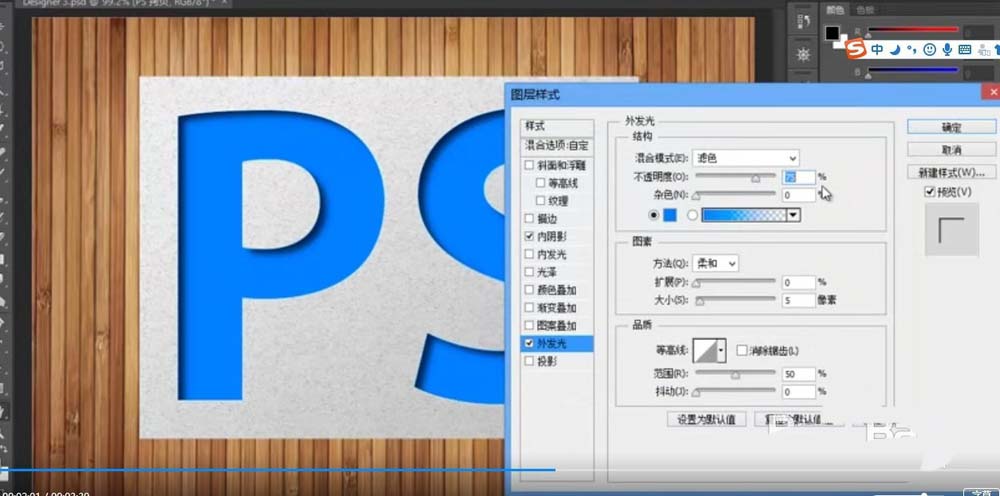The height and width of the screenshot is (496, 1000).
Task: Open the History panel icon in dock
Action: [x=804, y=21]
